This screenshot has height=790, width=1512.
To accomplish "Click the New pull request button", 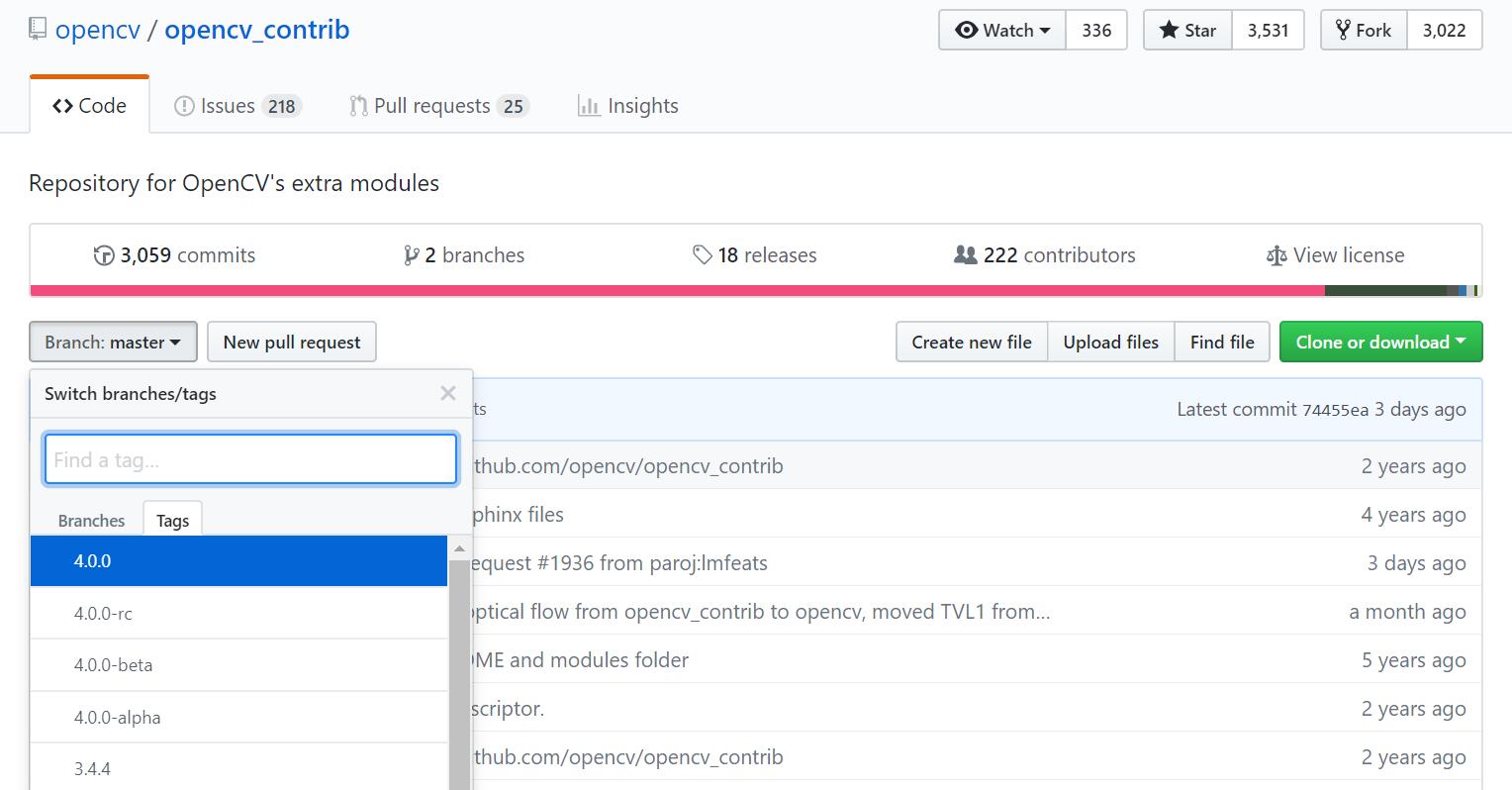I will (x=292, y=342).
